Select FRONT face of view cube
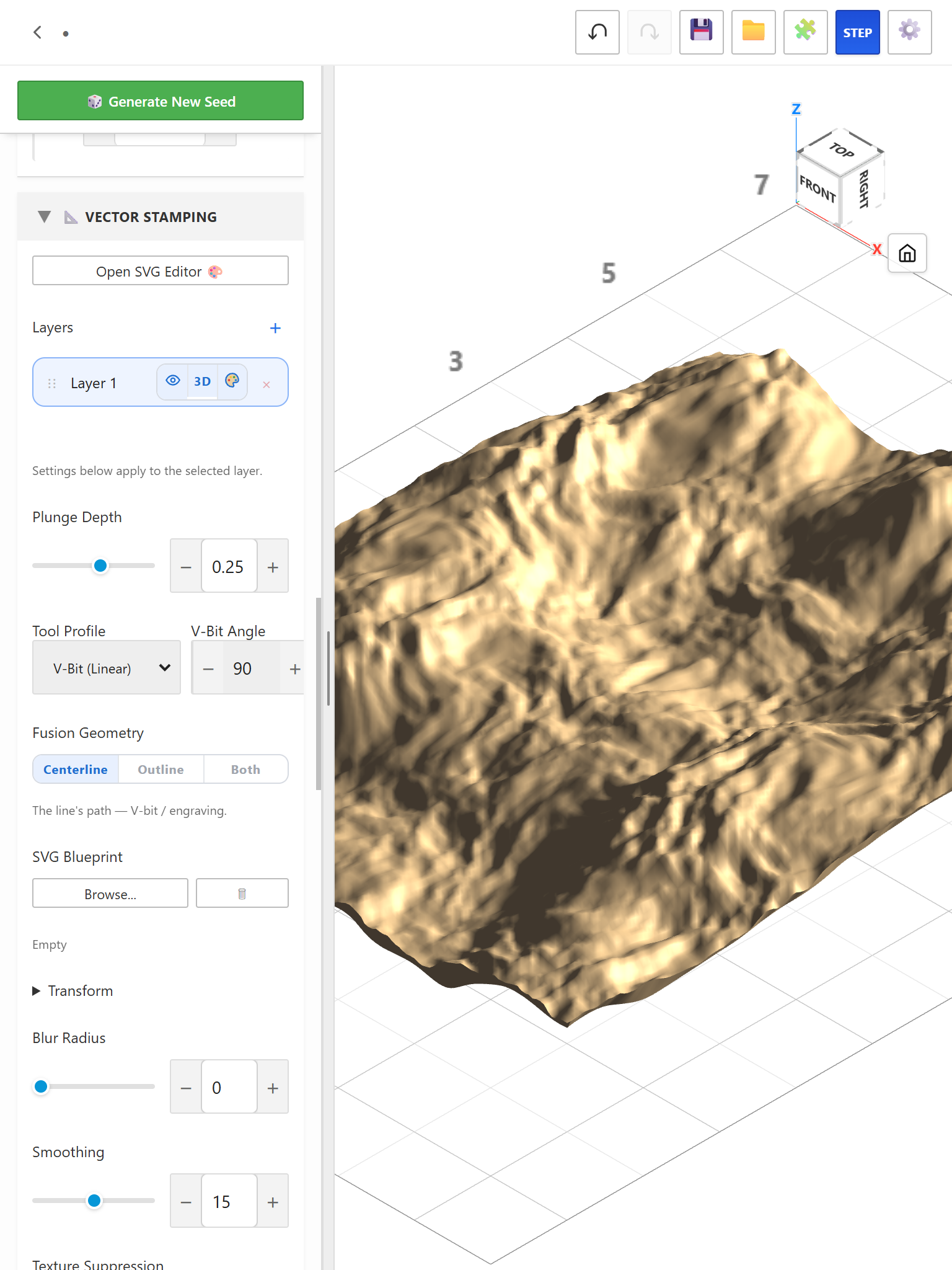 pyautogui.click(x=818, y=189)
